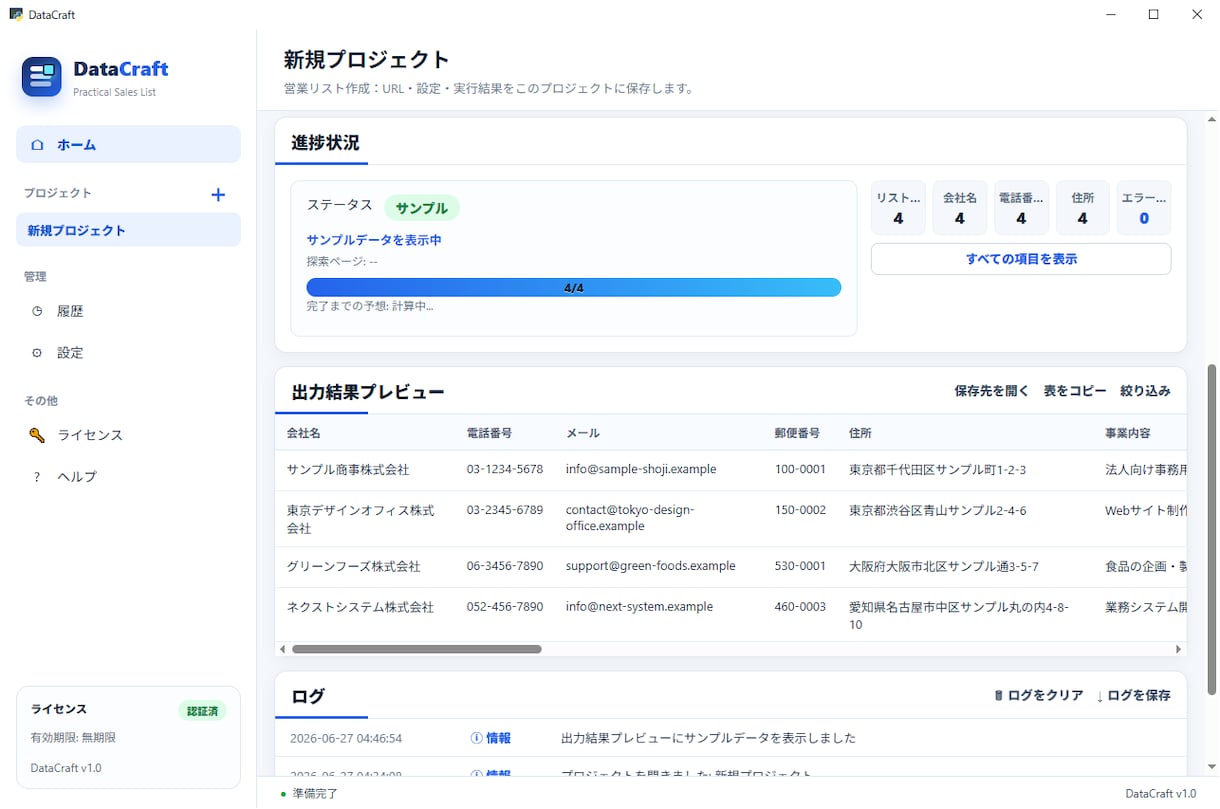Click email support@green-foods.example

click(x=650, y=566)
